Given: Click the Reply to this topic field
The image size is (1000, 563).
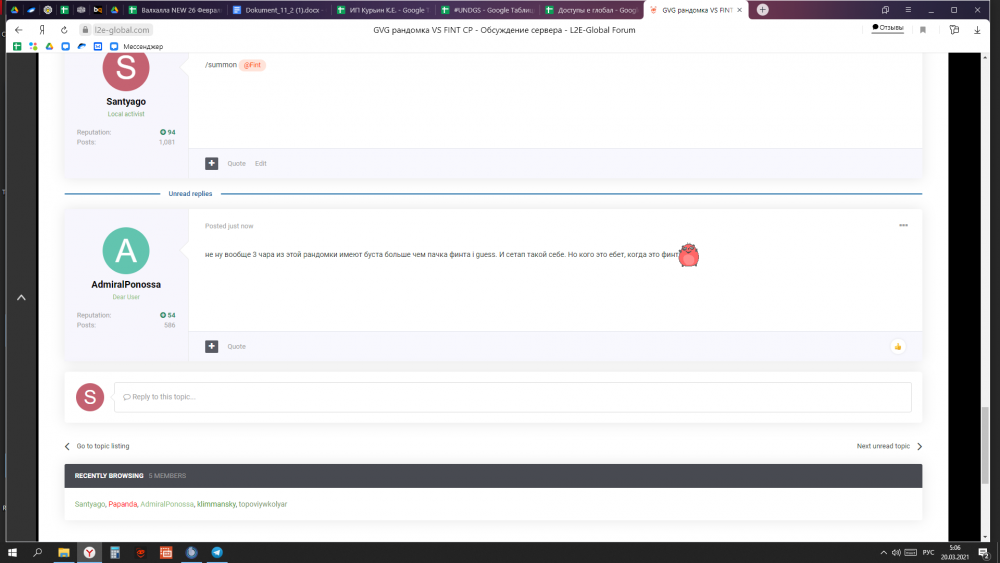Looking at the screenshot, I should pyautogui.click(x=512, y=397).
